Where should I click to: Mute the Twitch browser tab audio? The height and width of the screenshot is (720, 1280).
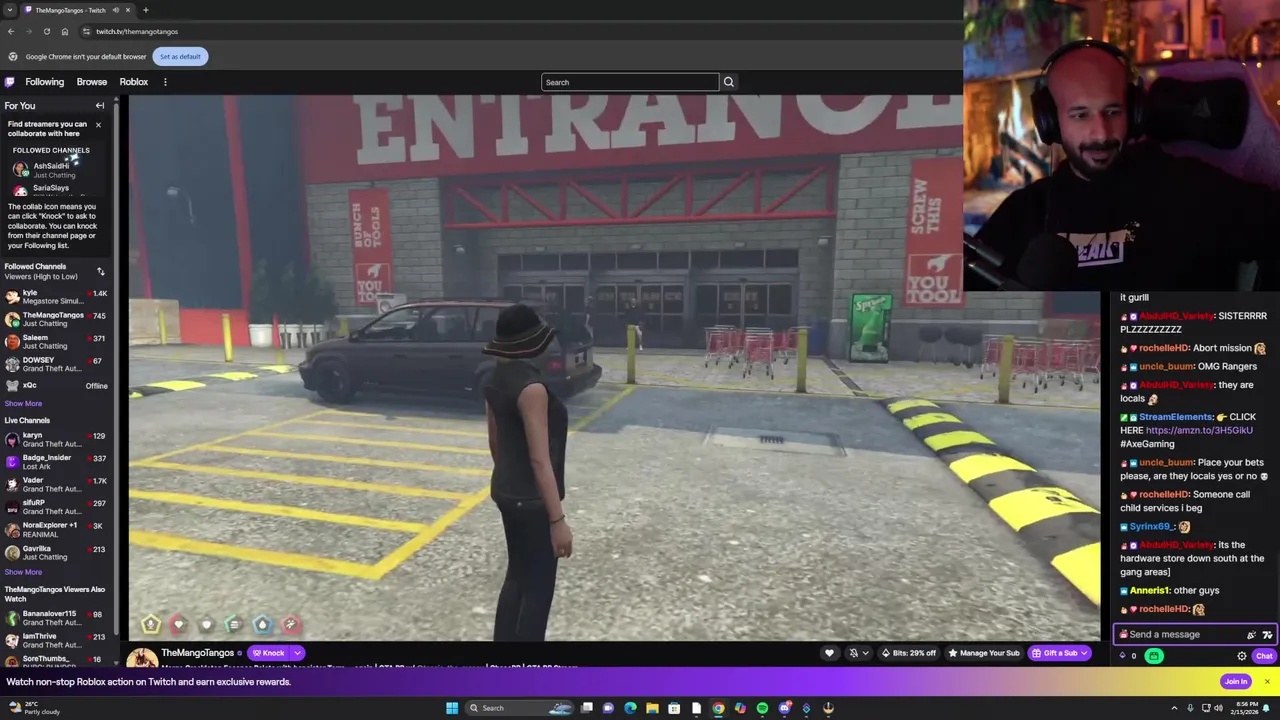coord(116,10)
